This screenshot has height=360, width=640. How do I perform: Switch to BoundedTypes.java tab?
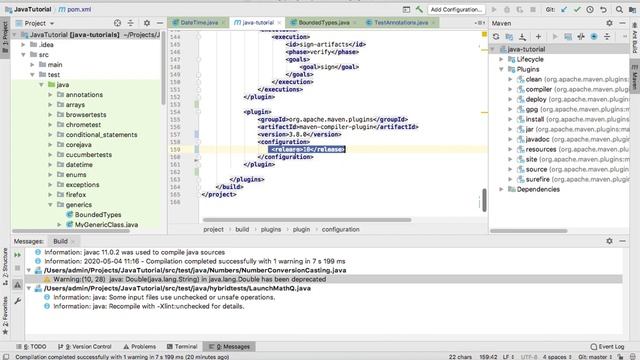coord(323,22)
